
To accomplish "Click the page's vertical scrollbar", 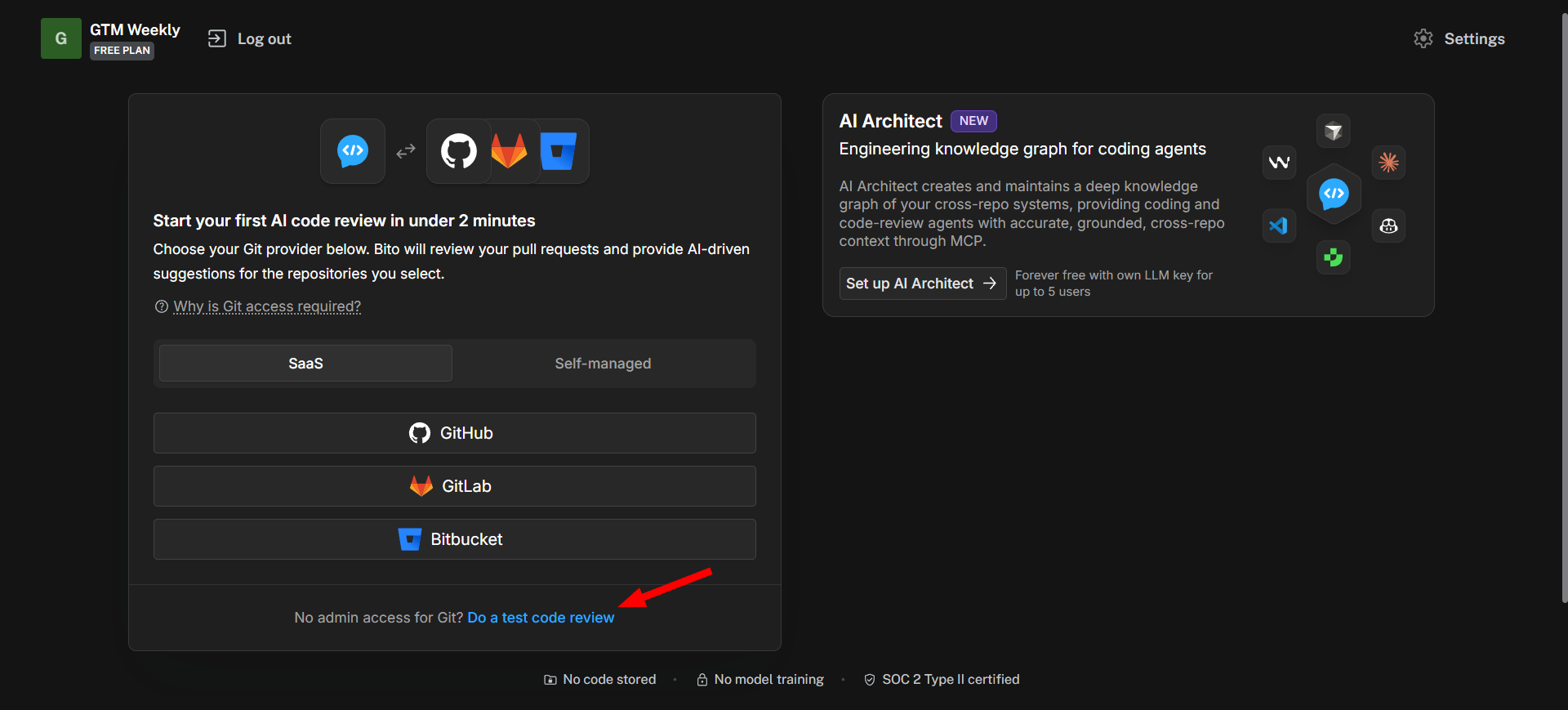I will point(1563,310).
